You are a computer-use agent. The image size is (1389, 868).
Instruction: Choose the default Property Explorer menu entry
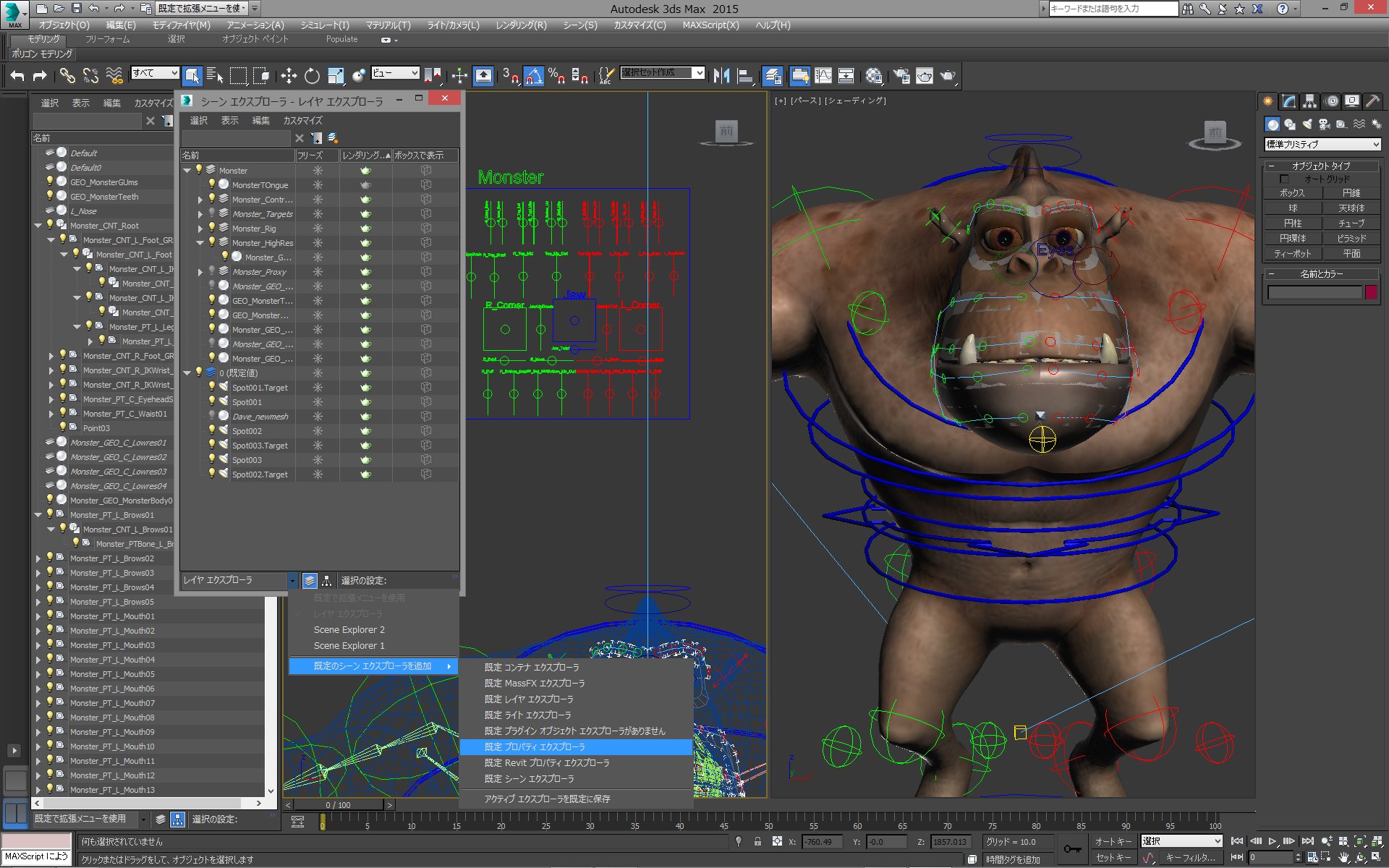(535, 746)
